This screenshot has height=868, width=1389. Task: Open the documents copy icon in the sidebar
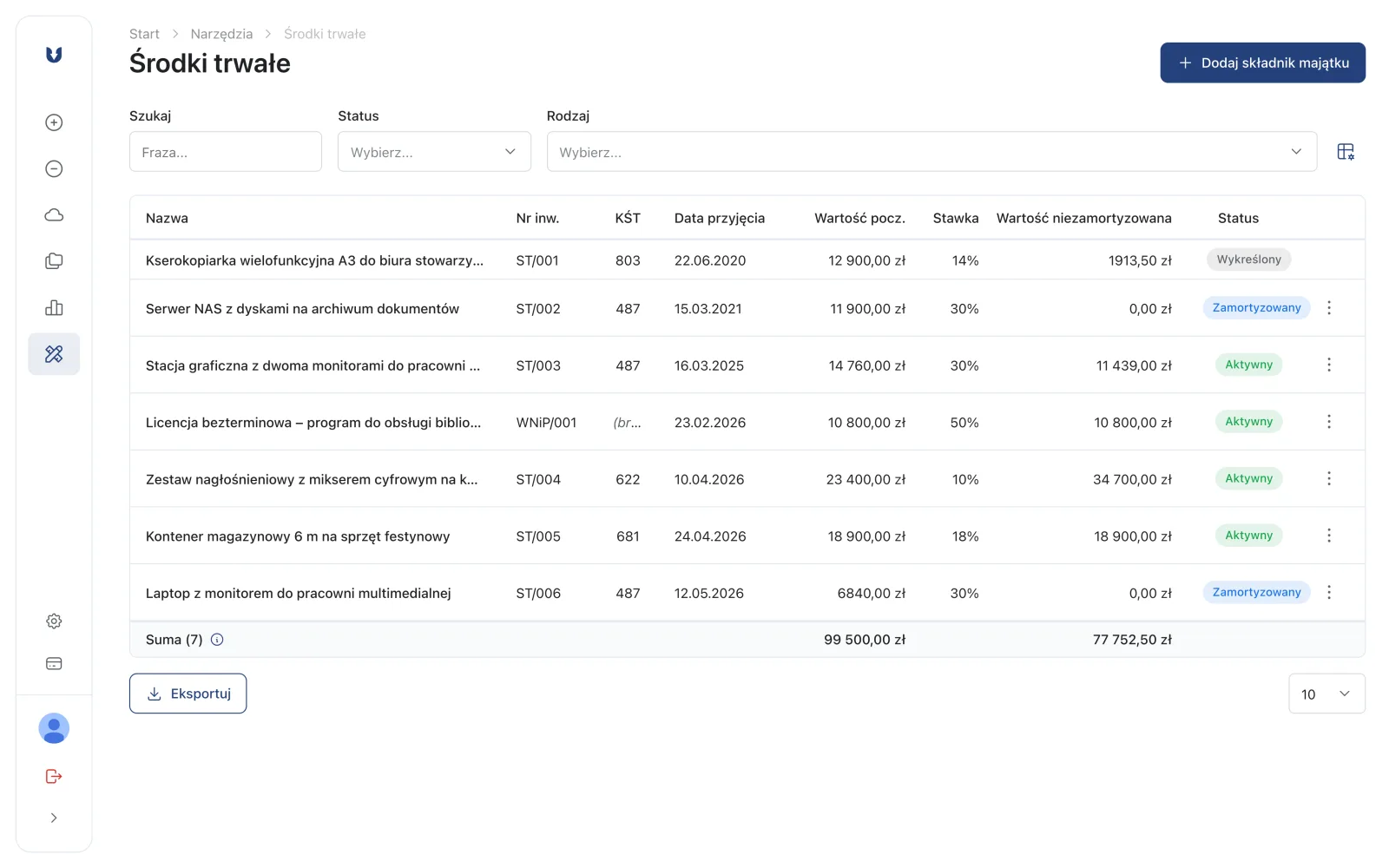click(x=54, y=261)
